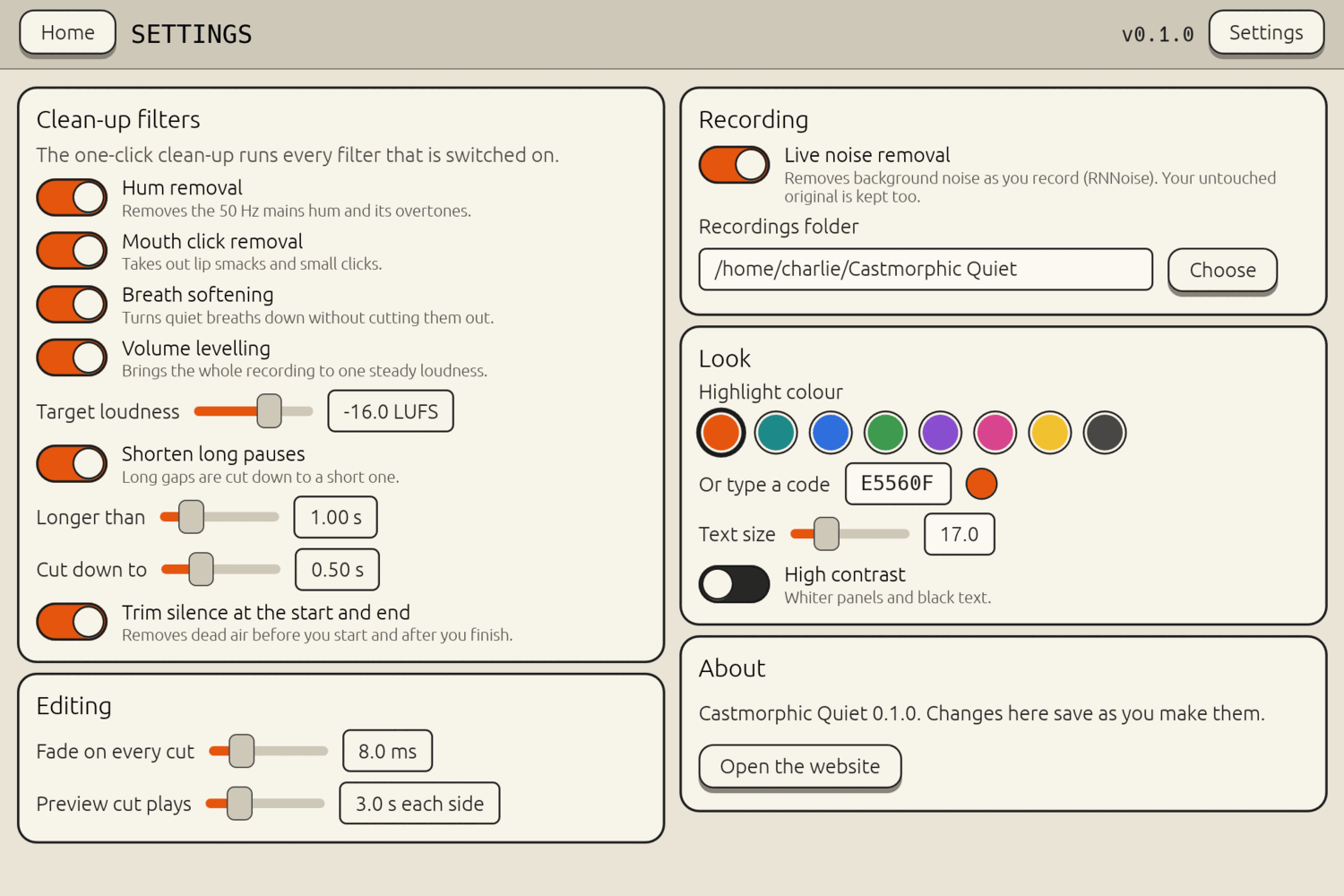Click the v0.1.0 version label
Screen dimensions: 1344x896
tap(1158, 34)
